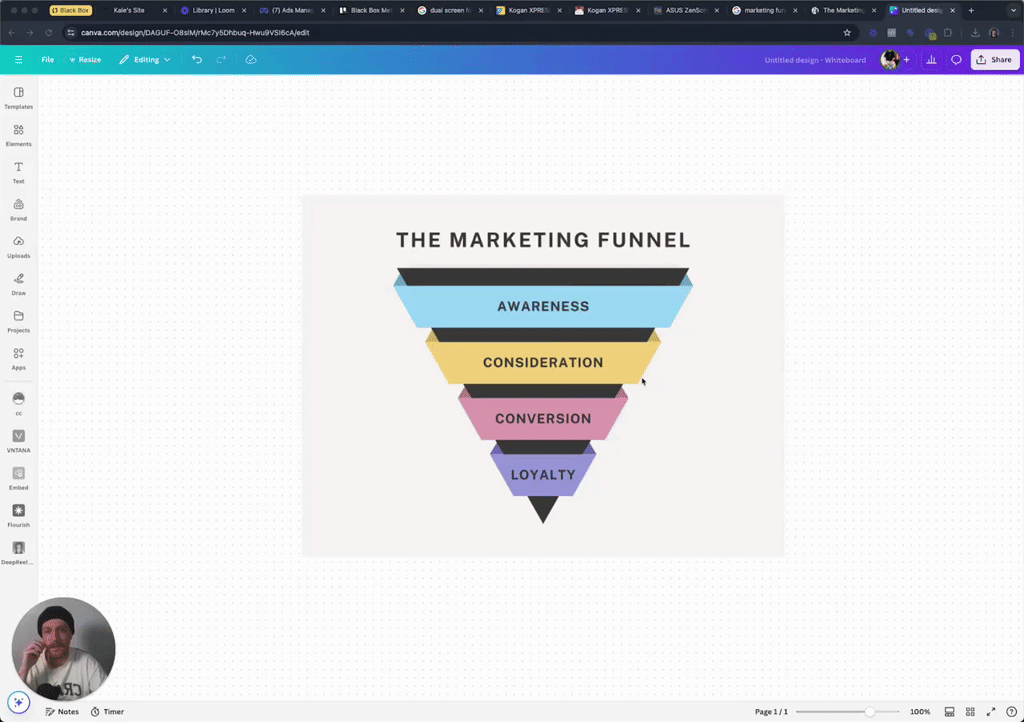Open the Projects panel
The image size is (1024, 722).
[x=18, y=319]
